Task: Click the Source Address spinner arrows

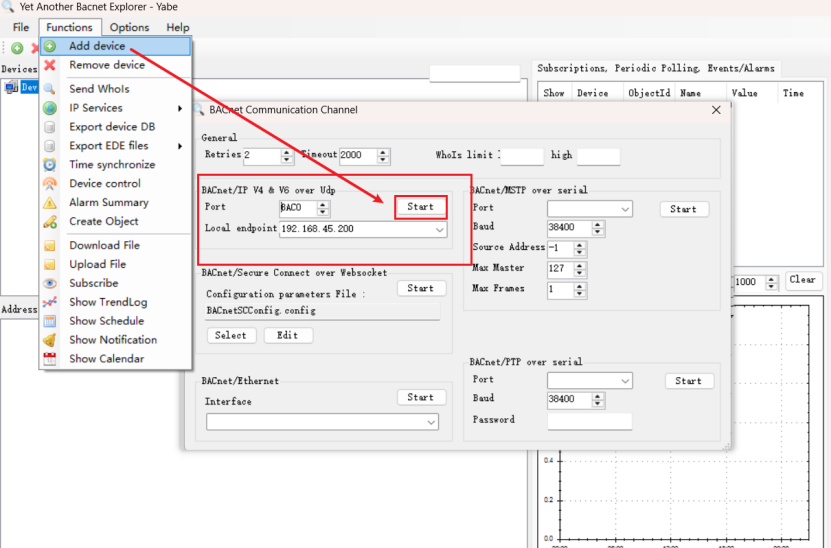Action: coord(580,249)
